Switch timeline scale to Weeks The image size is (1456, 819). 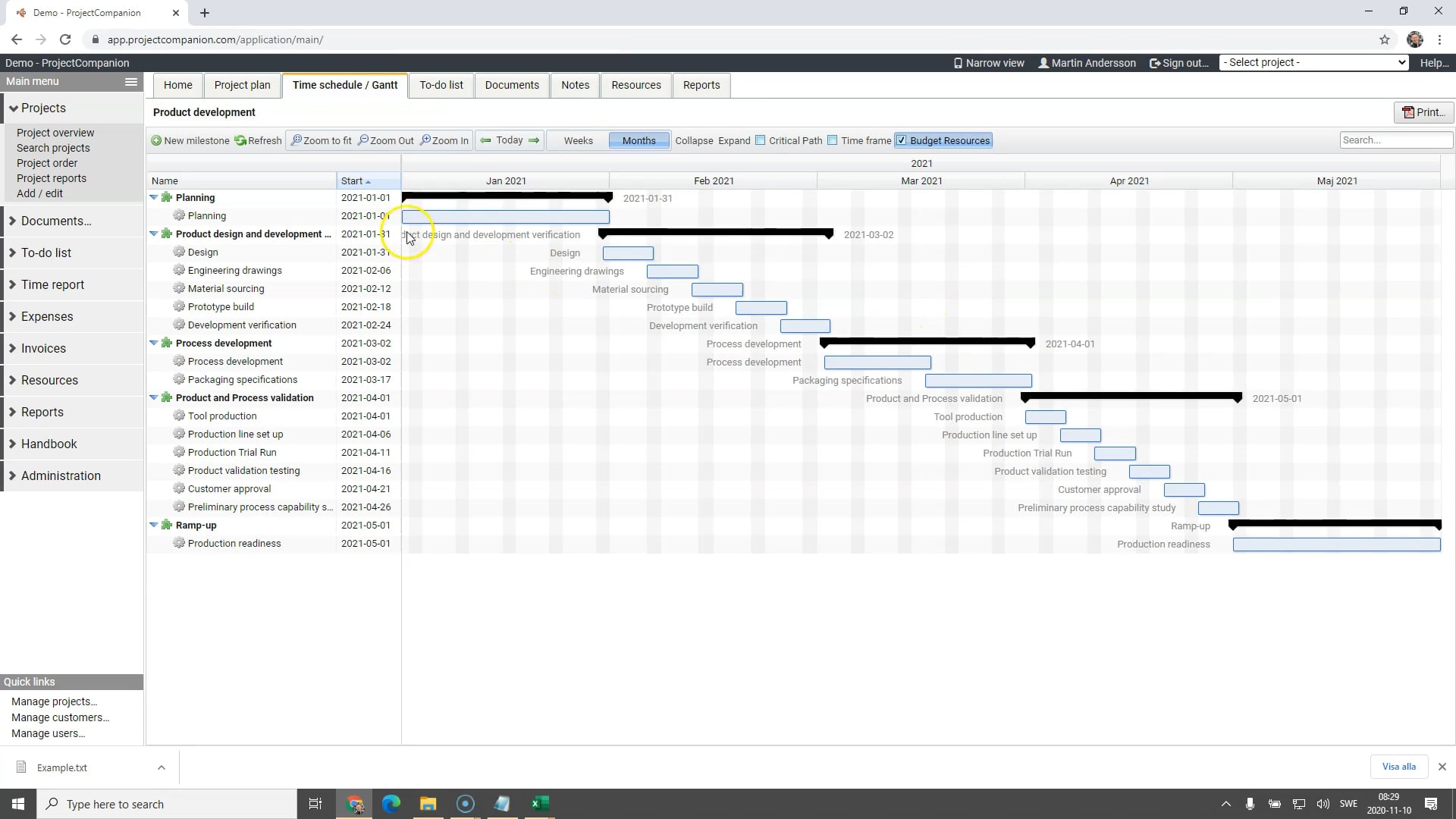point(578,141)
